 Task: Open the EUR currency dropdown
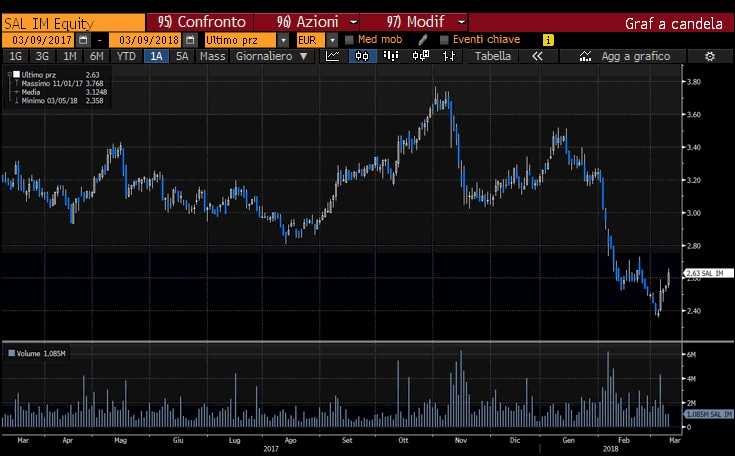[332, 39]
